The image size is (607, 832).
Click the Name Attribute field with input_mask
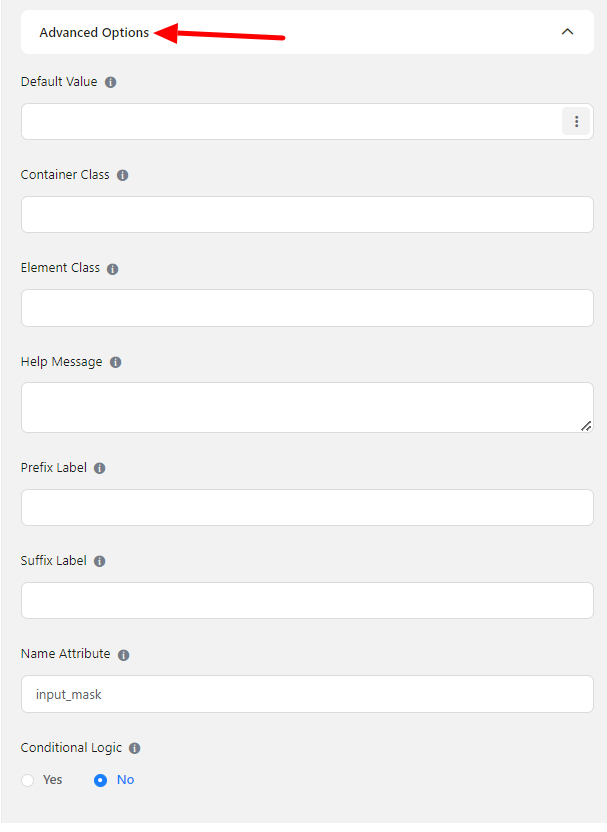(x=307, y=694)
